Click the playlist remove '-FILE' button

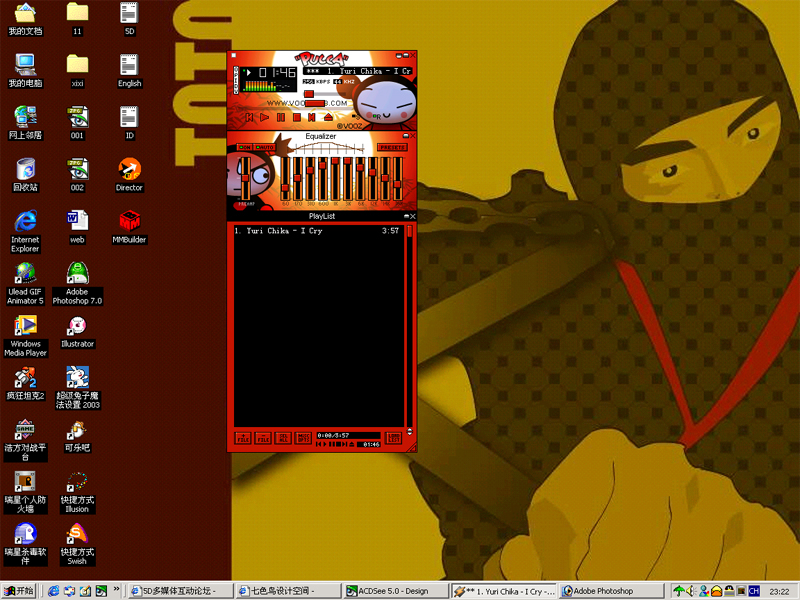point(263,438)
